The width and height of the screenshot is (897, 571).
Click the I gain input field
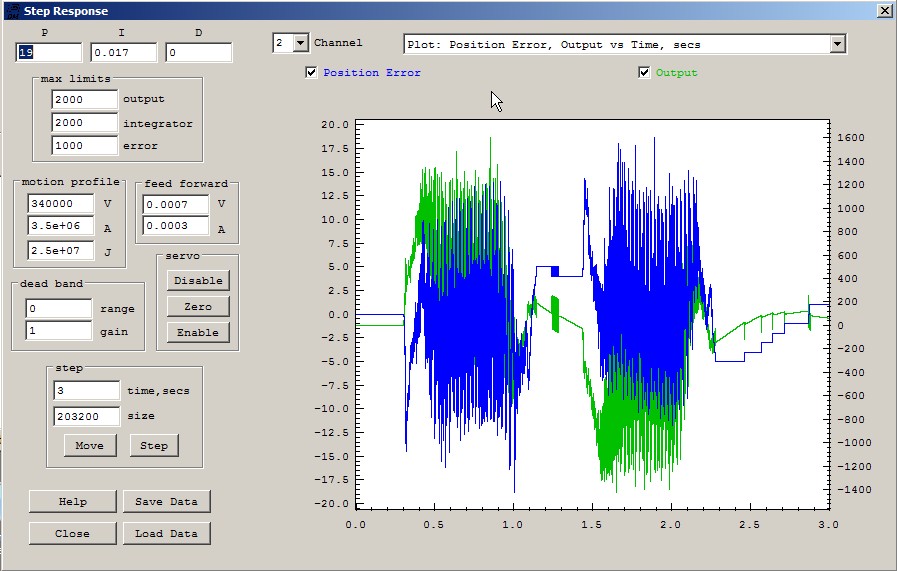tap(123, 53)
